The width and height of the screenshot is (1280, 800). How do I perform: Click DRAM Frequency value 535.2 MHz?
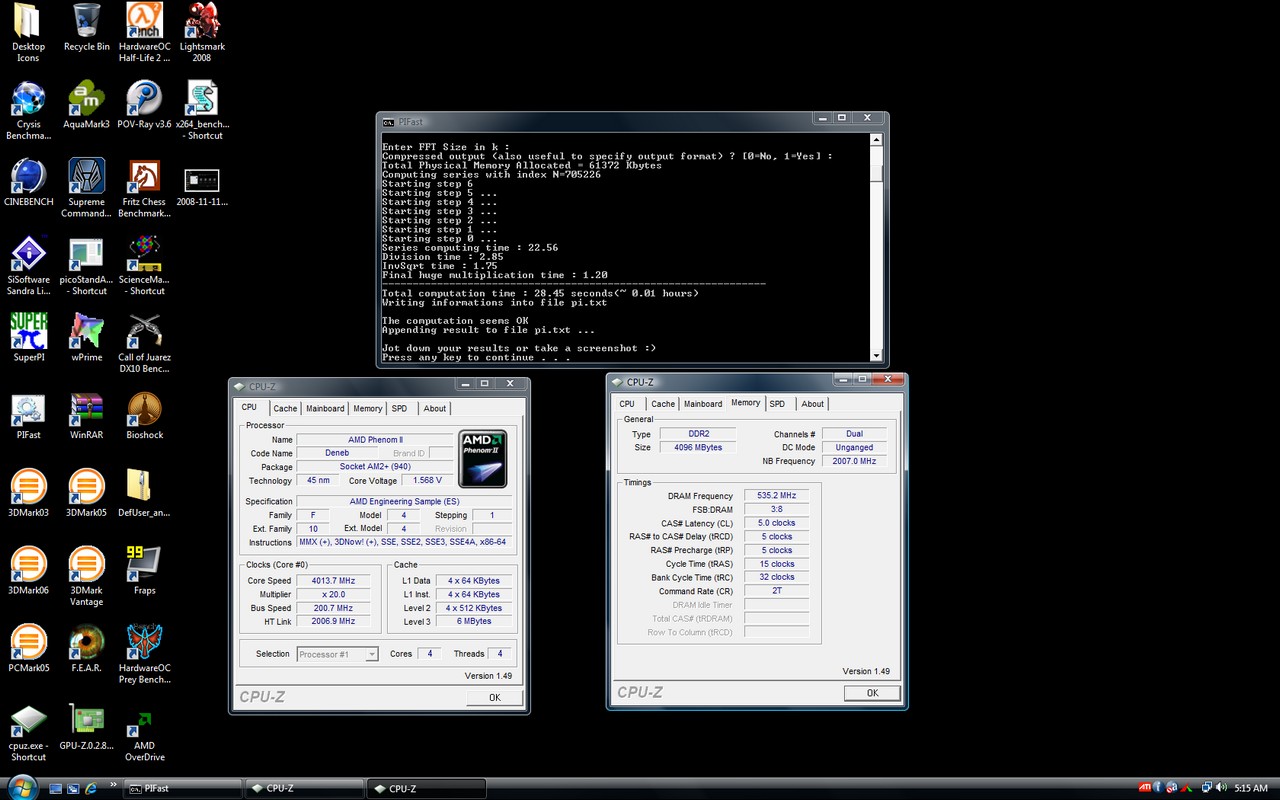click(777, 496)
